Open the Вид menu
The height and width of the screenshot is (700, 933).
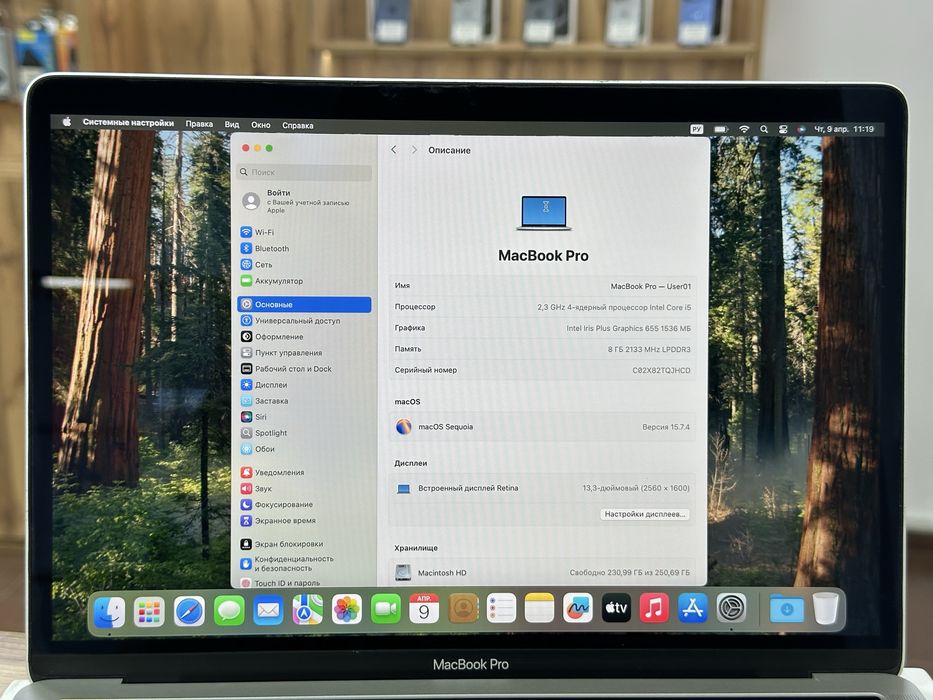(231, 124)
